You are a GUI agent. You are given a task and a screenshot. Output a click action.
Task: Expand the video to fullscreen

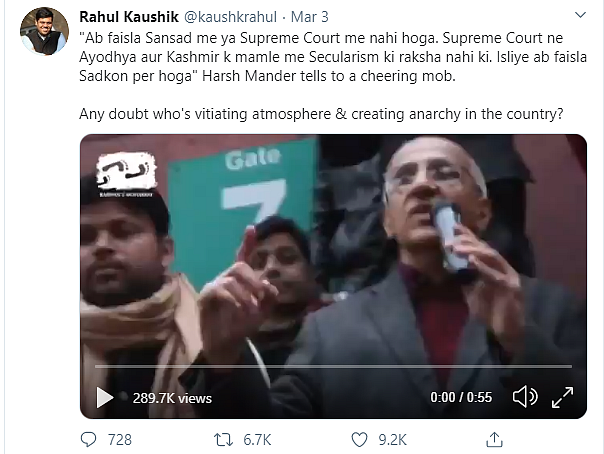point(562,397)
